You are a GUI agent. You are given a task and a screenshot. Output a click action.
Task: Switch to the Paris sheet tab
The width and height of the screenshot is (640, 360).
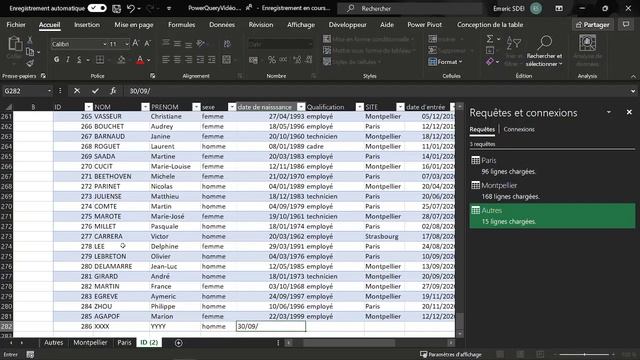[x=124, y=342]
